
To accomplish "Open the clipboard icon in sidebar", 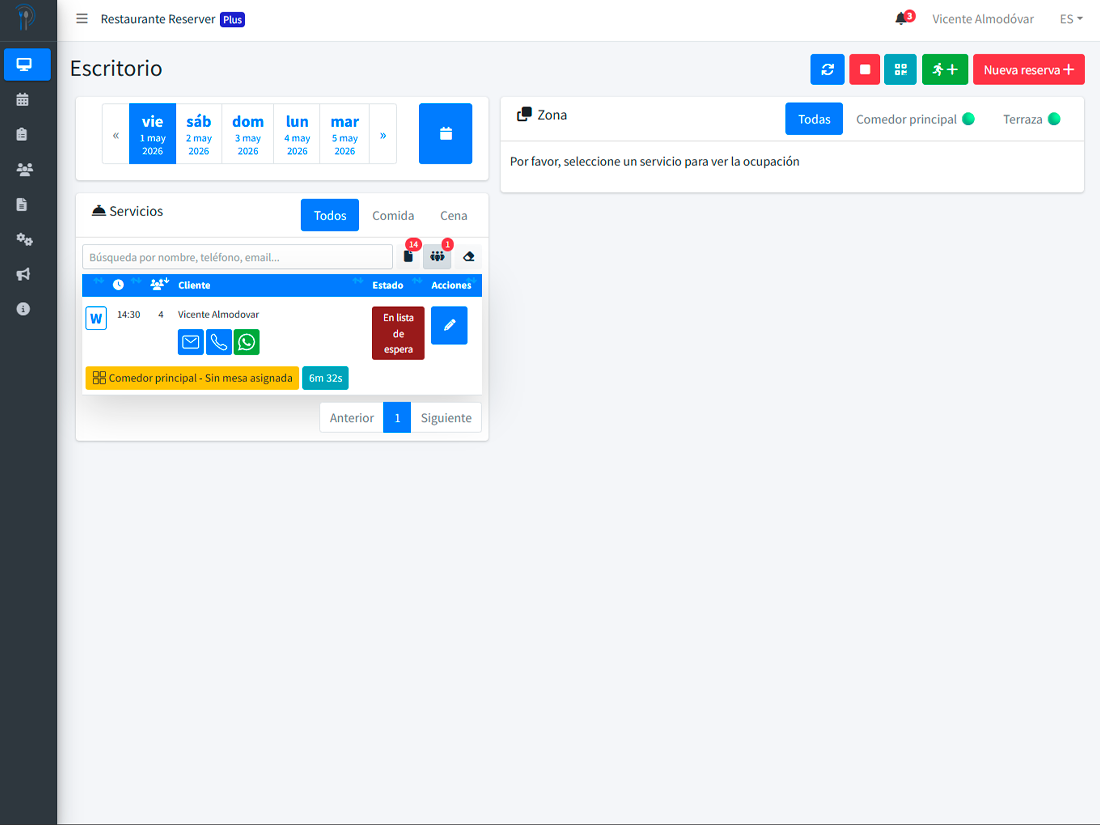I will [22, 134].
